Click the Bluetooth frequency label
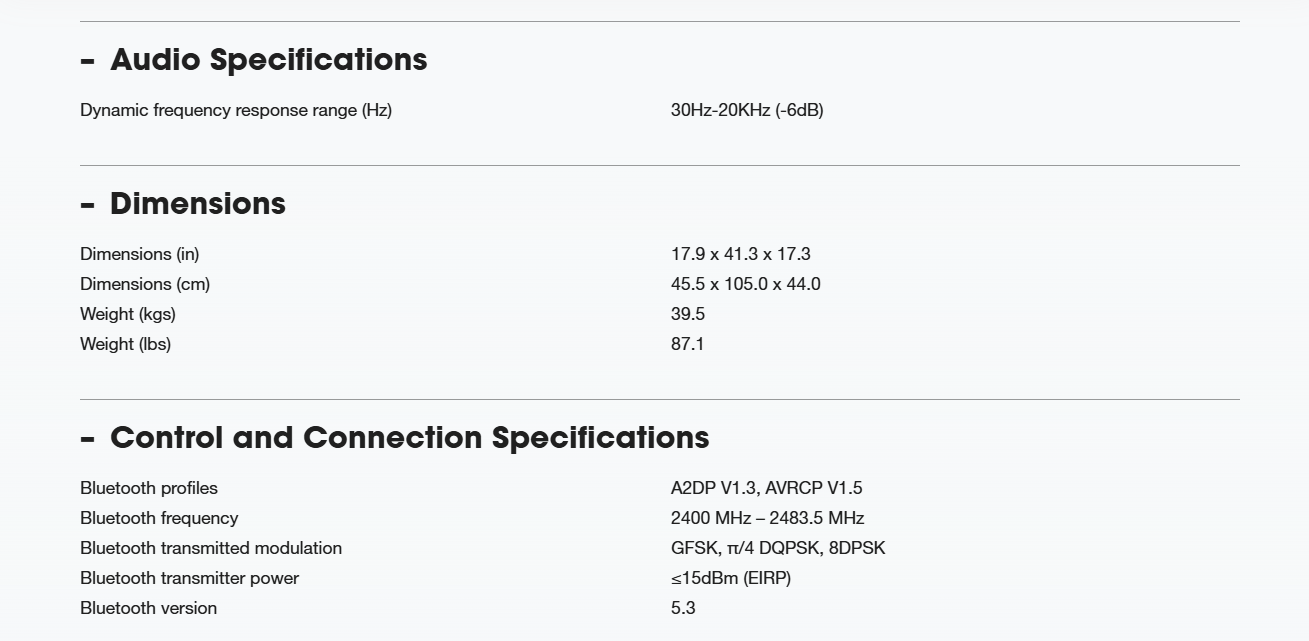Image resolution: width=1309 pixels, height=641 pixels. [159, 518]
